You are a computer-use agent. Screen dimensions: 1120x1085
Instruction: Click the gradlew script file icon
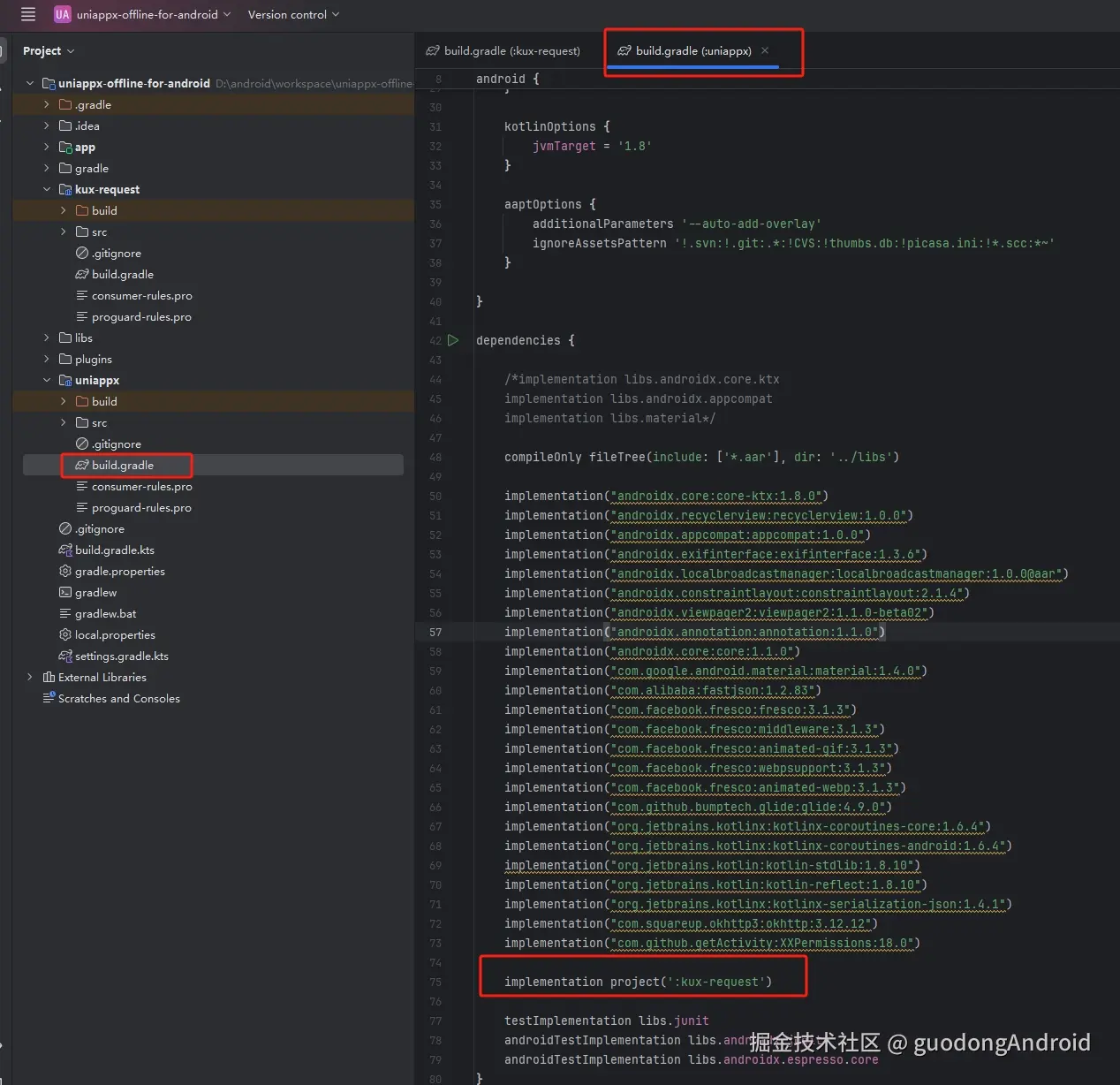65,592
